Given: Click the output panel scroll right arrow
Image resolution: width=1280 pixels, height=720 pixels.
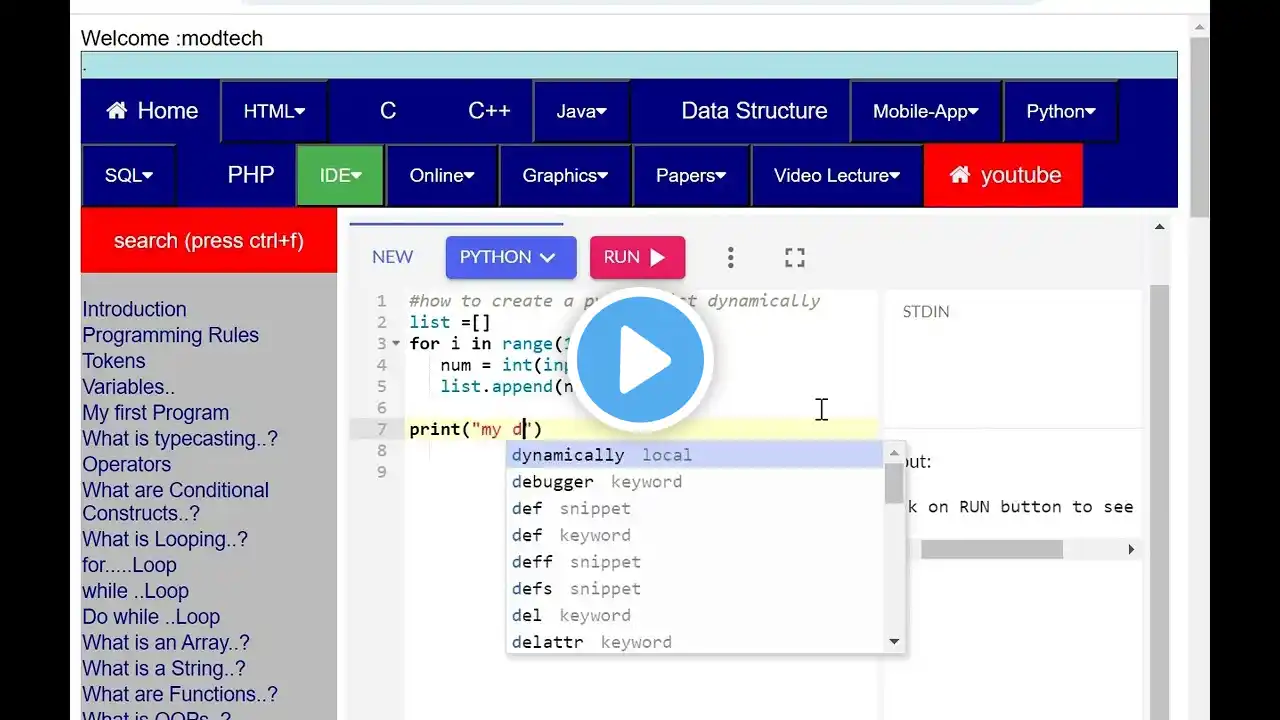Looking at the screenshot, I should (1132, 549).
